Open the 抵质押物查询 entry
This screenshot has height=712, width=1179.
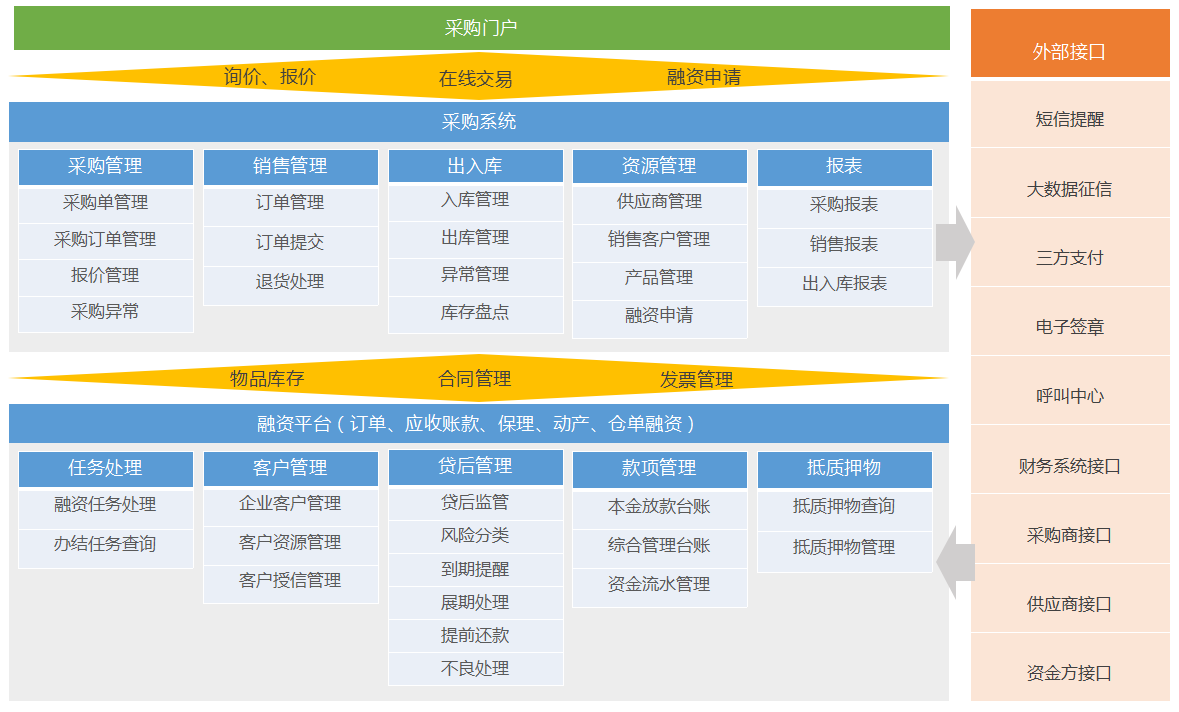pos(844,507)
